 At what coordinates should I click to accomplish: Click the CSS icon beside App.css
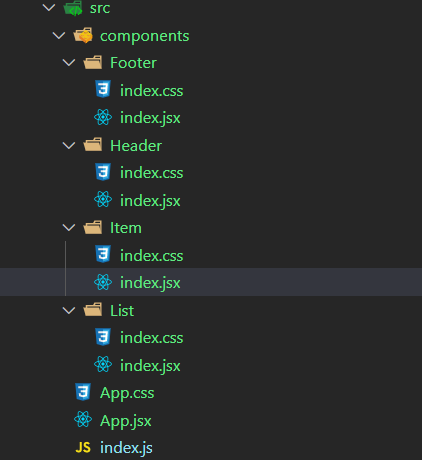pos(83,392)
